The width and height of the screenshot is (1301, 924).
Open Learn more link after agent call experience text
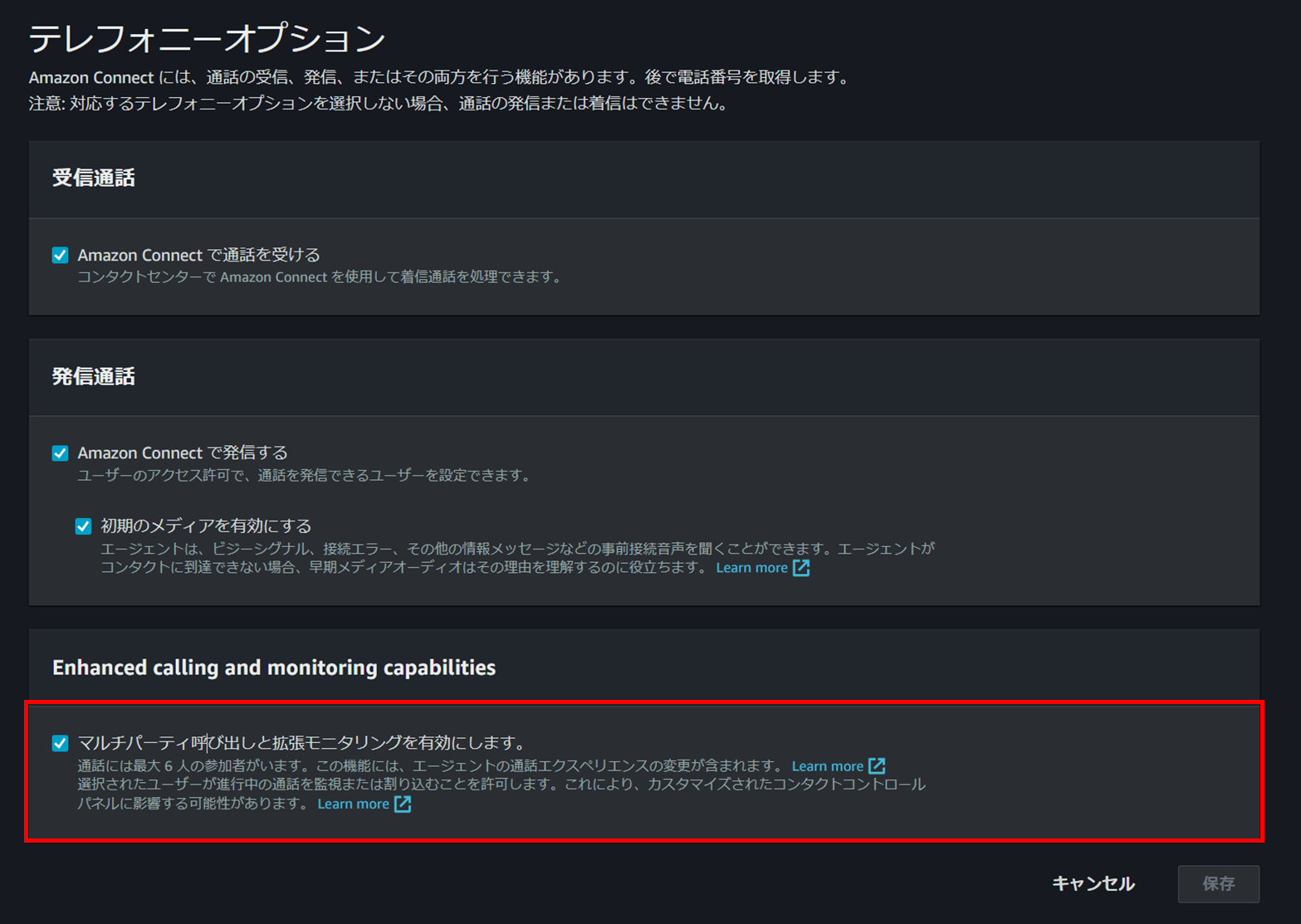tap(827, 766)
